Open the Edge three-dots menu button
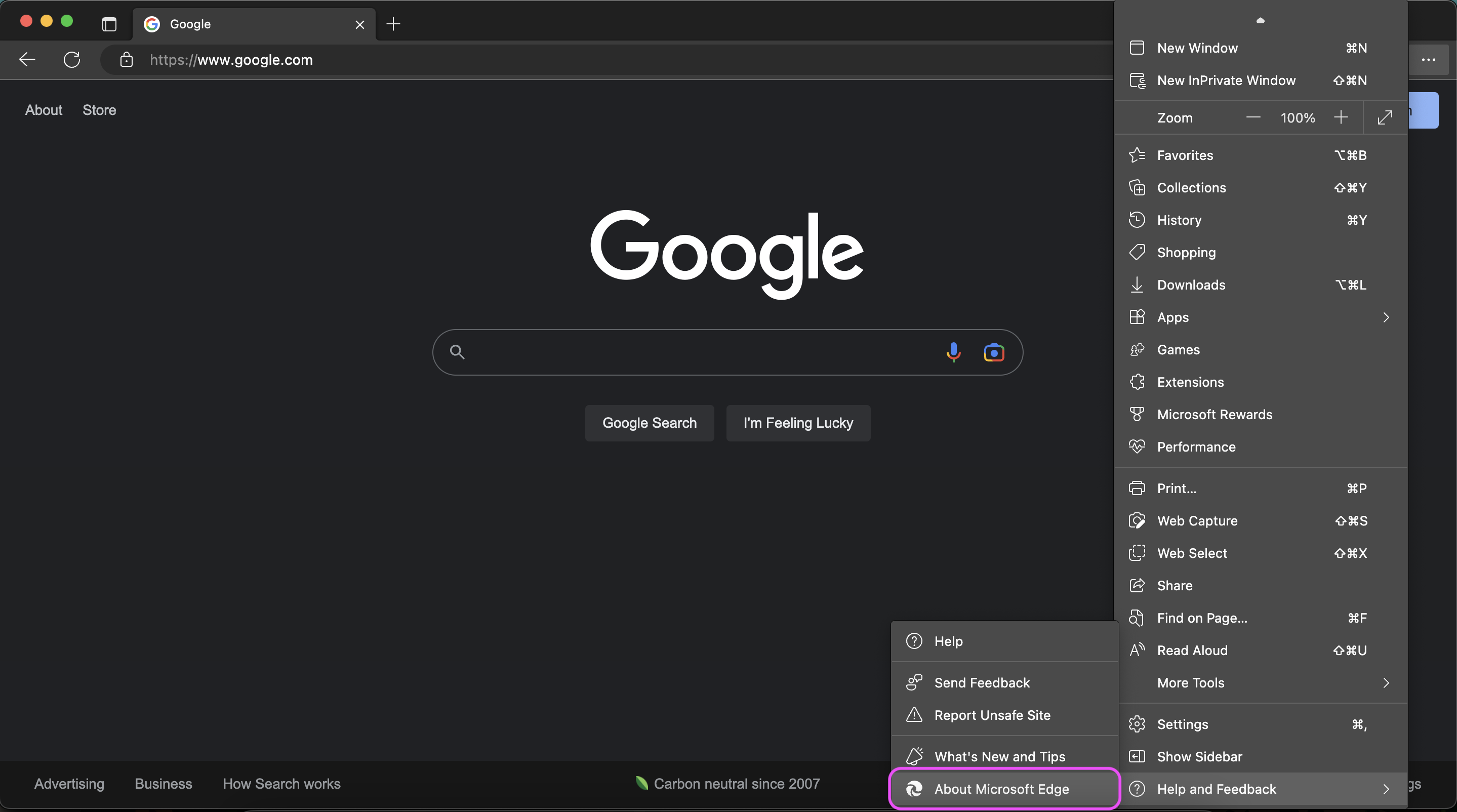 point(1428,59)
